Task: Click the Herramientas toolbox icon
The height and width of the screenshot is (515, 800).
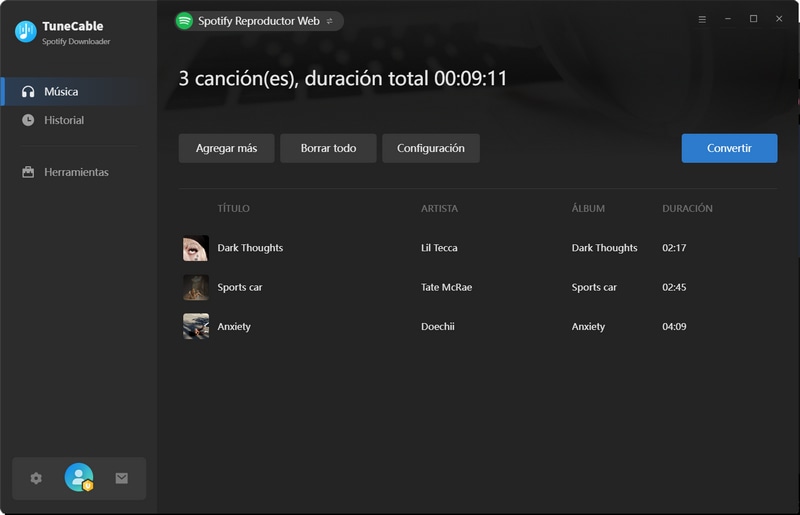Action: (28, 172)
